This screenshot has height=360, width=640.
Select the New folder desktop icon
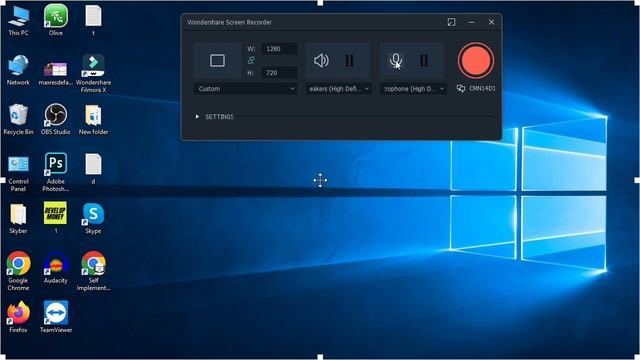(93, 120)
